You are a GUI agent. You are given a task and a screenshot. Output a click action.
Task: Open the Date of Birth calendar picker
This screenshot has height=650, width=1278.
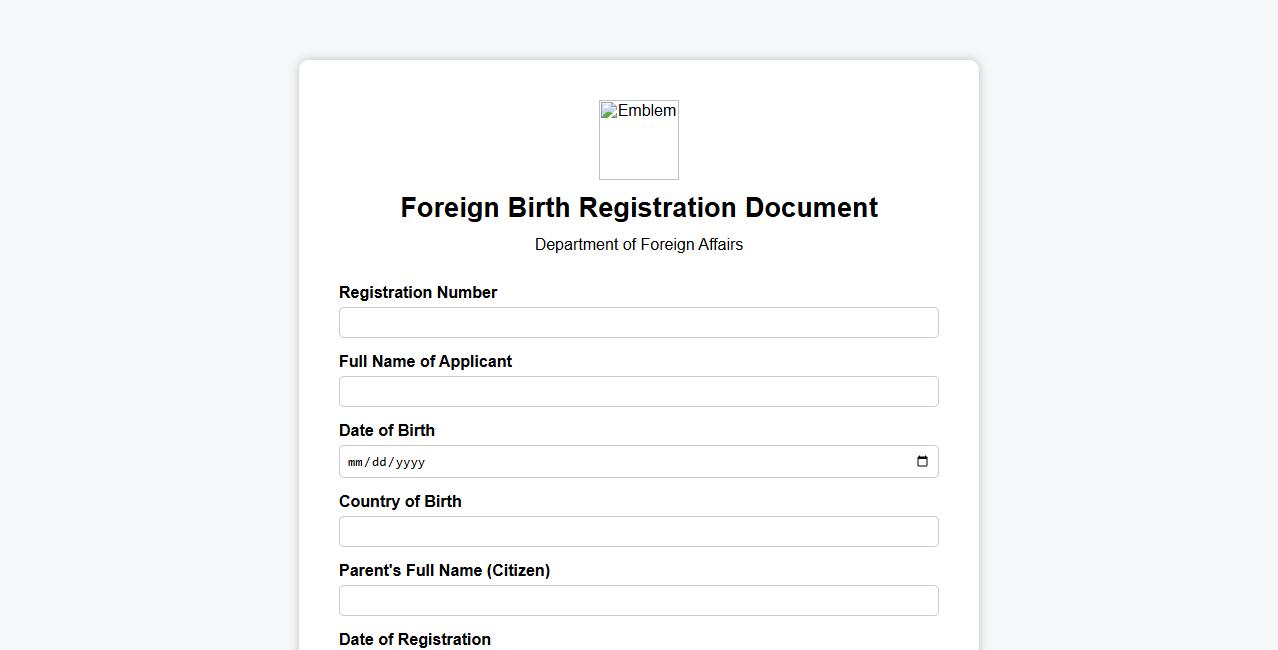(x=922, y=462)
